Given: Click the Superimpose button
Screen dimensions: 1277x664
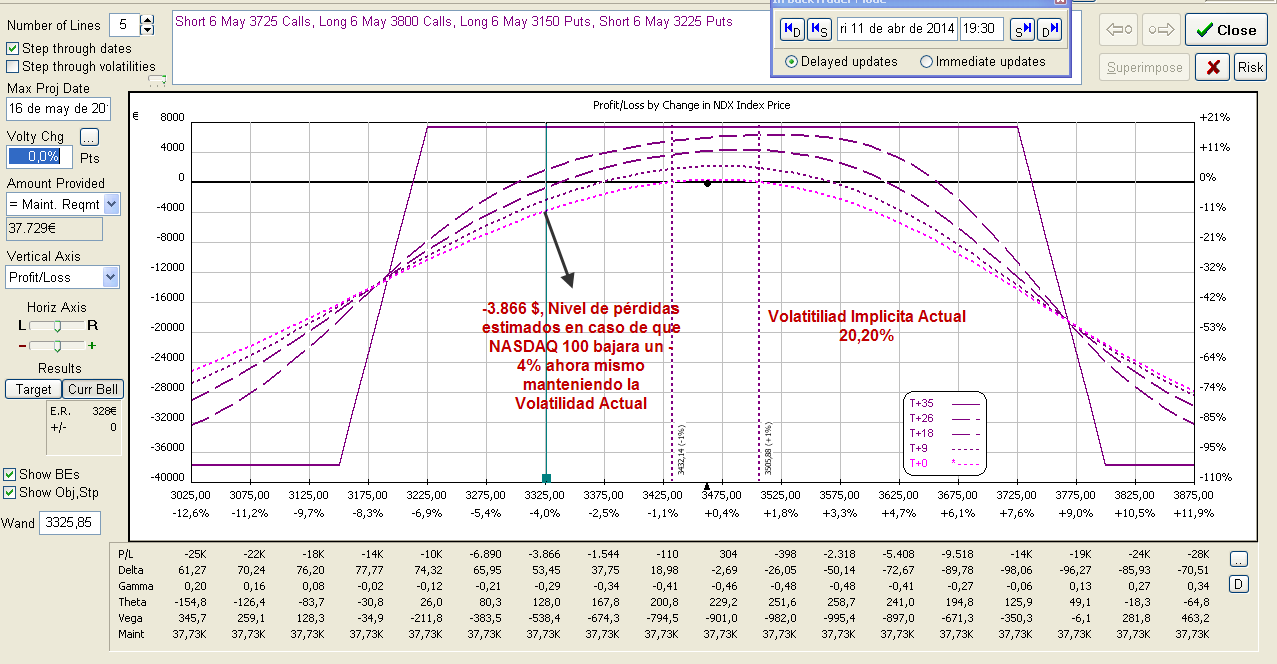Looking at the screenshot, I should click(x=1144, y=67).
